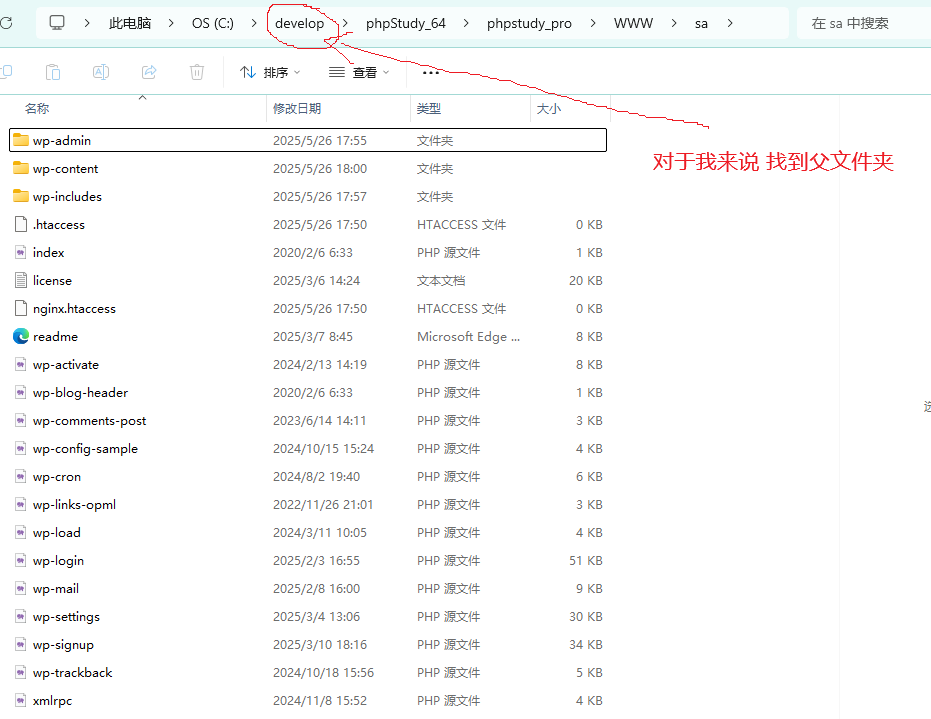Click the wp-blog-header PHP file icon

(x=21, y=392)
